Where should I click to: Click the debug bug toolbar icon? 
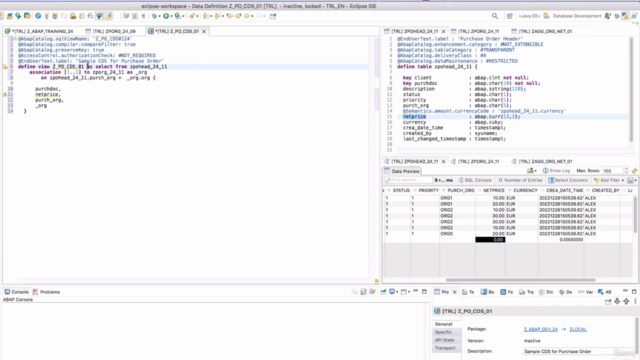pyautogui.click(x=154, y=16)
